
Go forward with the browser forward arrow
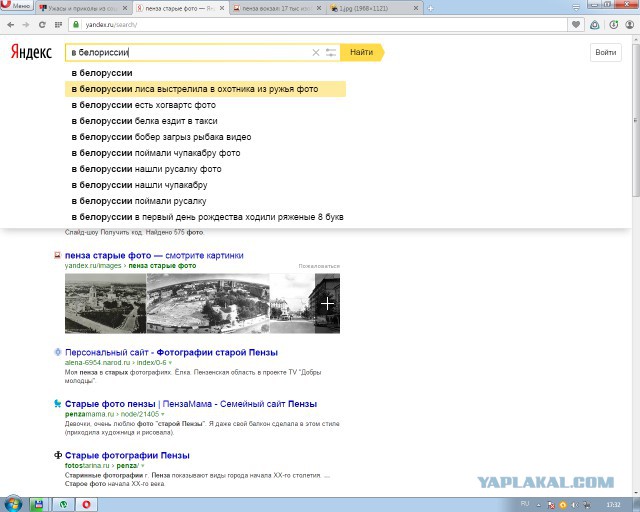tap(26, 25)
